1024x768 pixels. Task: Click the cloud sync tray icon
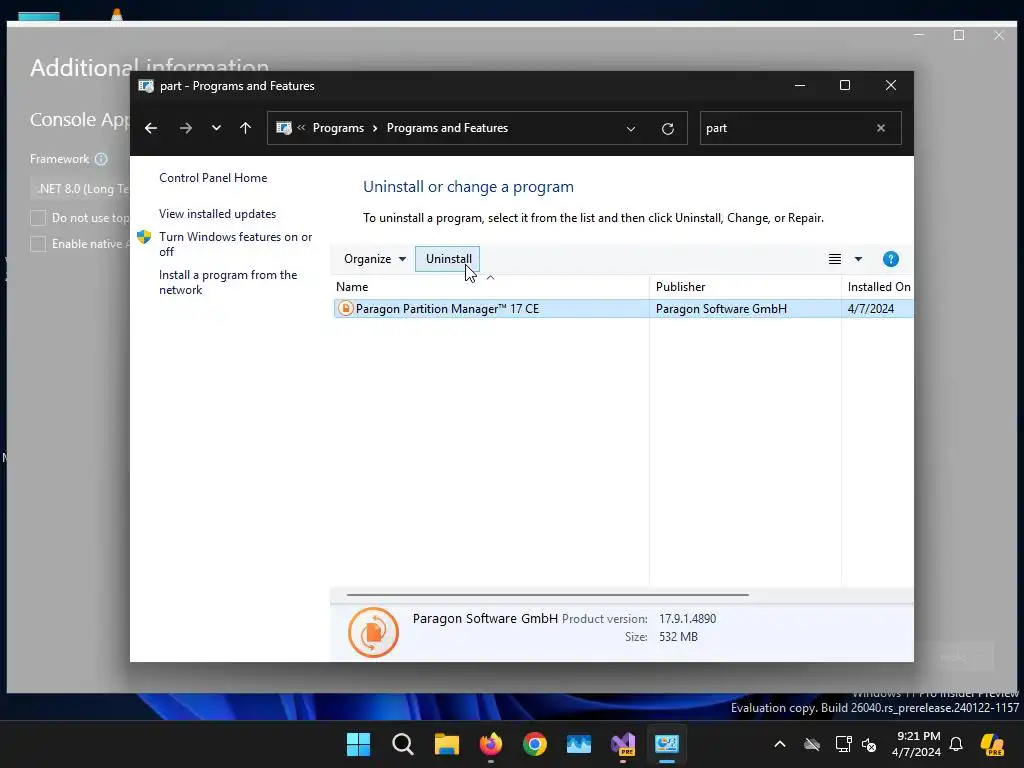pyautogui.click(x=812, y=744)
